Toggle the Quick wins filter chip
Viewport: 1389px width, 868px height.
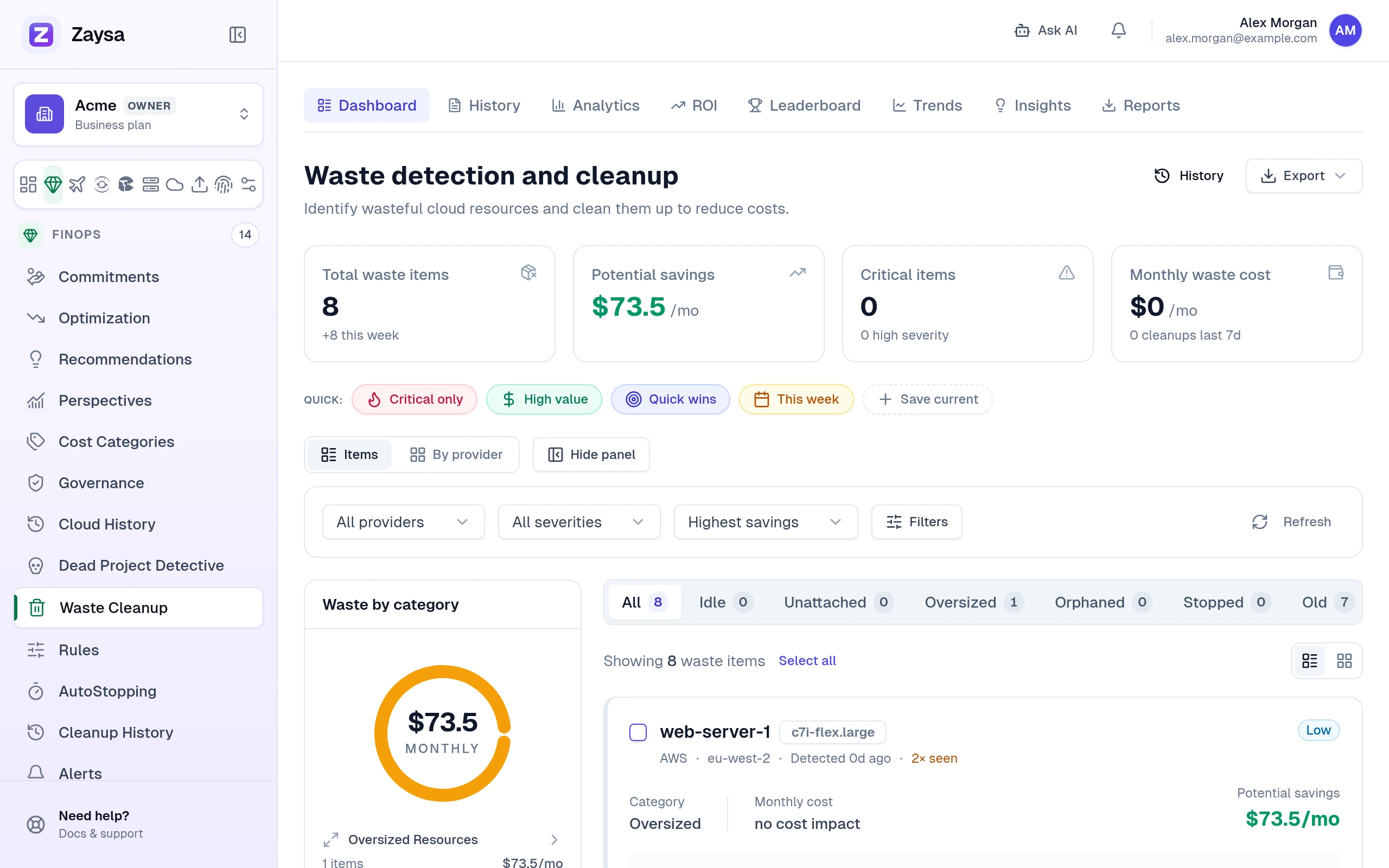(x=671, y=399)
